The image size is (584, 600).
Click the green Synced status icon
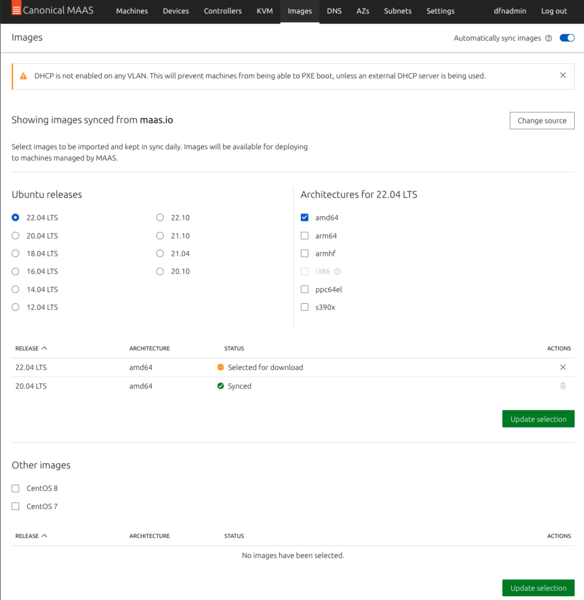pyautogui.click(x=220, y=386)
